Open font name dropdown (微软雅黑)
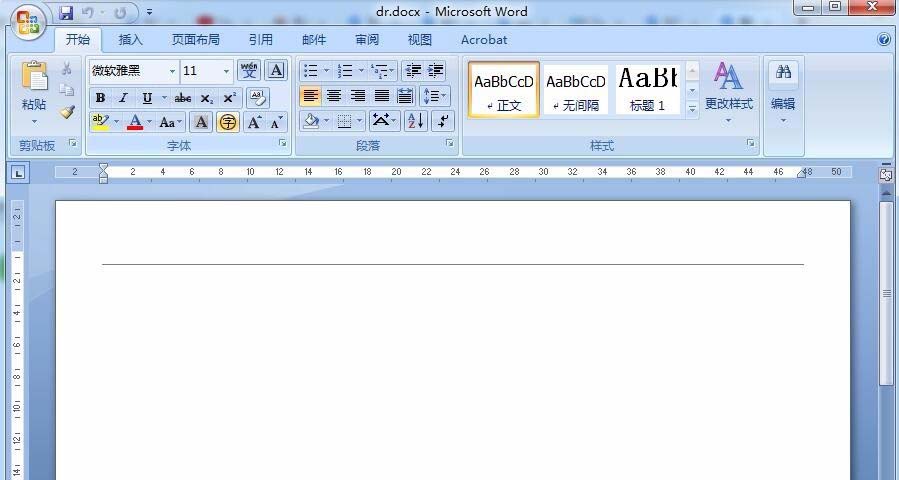 pos(172,71)
